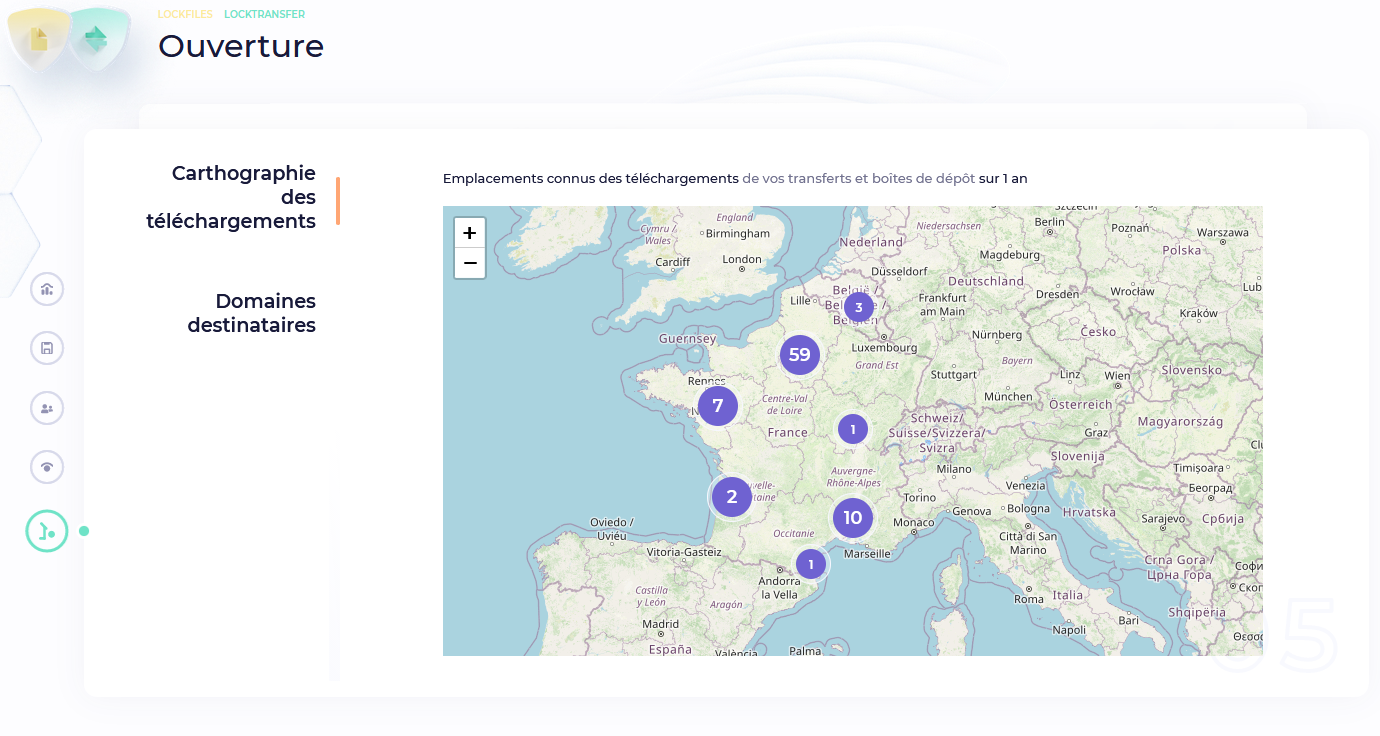
Task: Open the floppy disk storage sidebar icon
Action: click(x=47, y=348)
